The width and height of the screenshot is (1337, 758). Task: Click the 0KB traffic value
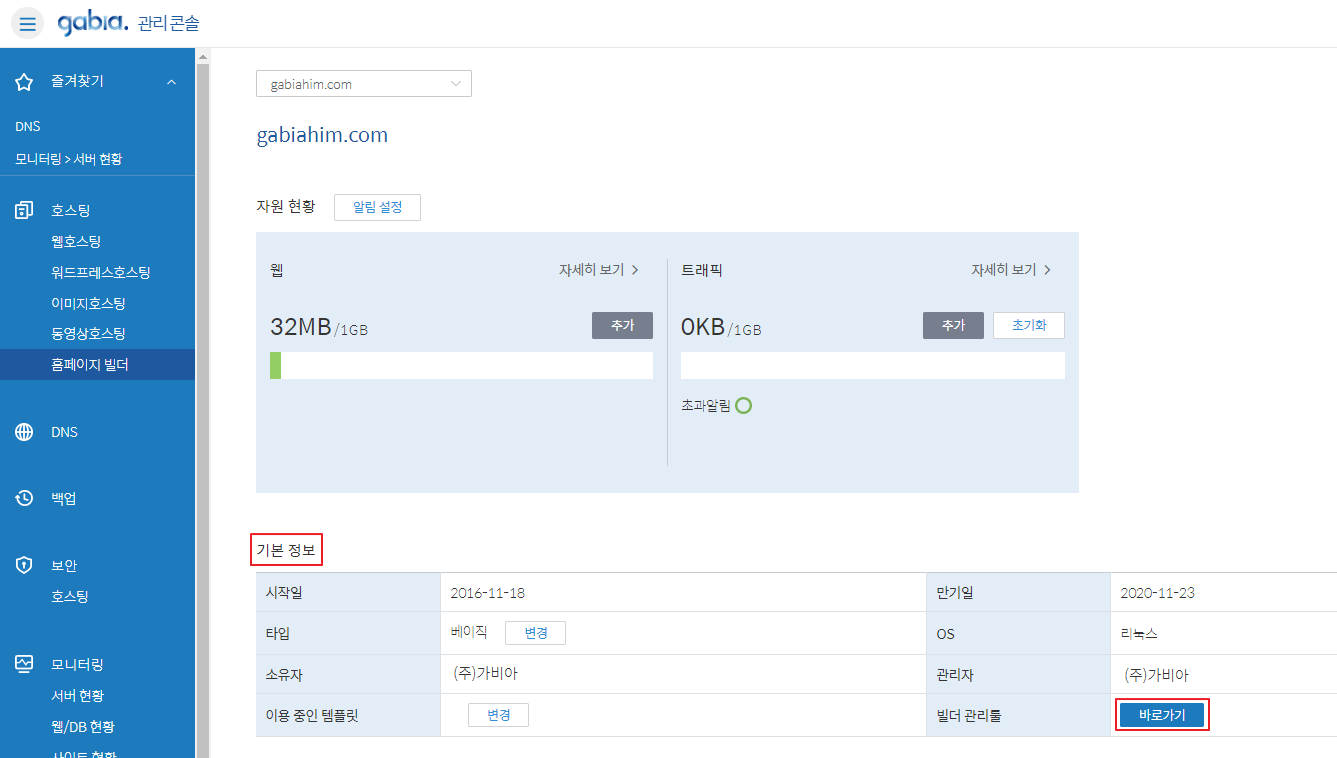click(703, 326)
